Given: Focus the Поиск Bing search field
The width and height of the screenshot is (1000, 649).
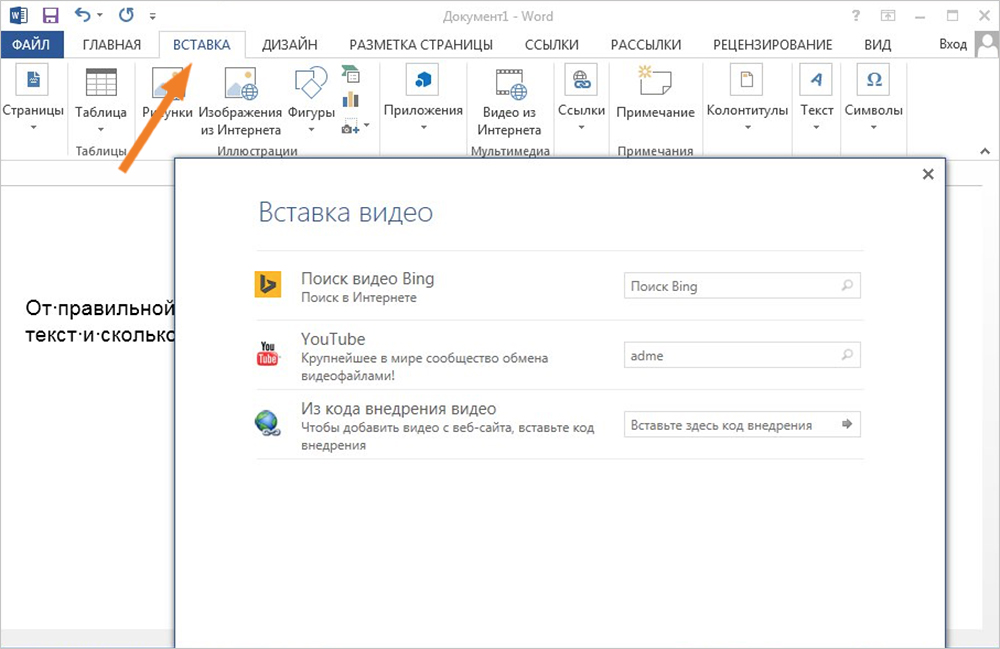Looking at the screenshot, I should [x=742, y=286].
